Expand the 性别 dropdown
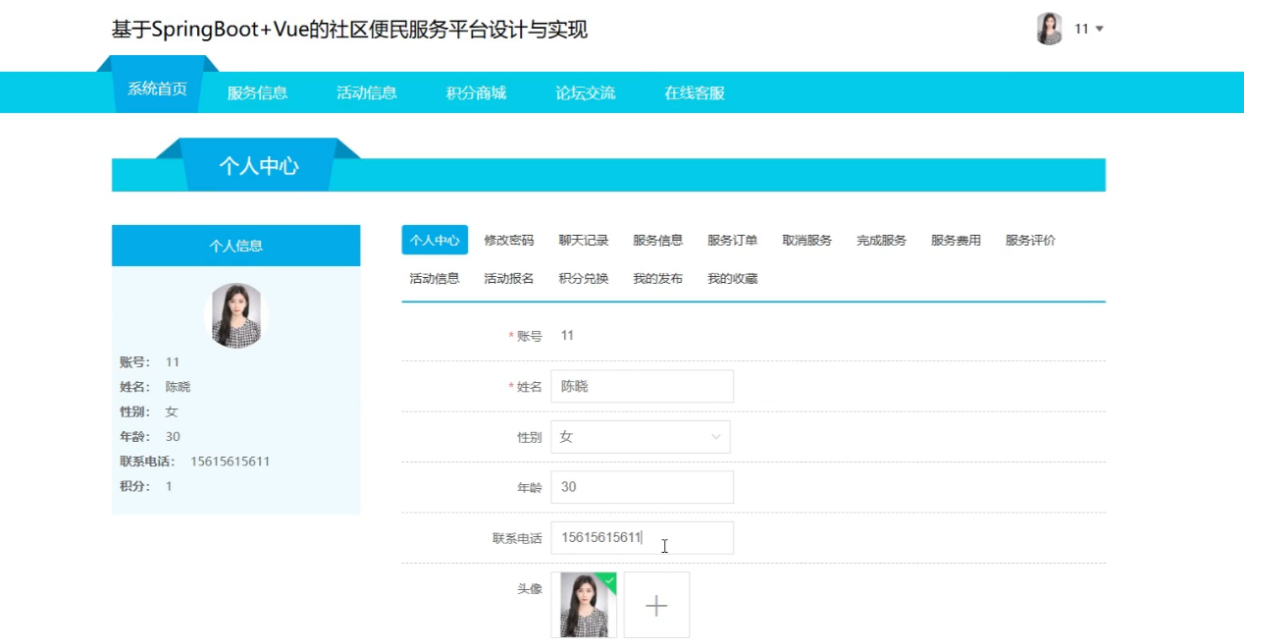 pos(640,437)
